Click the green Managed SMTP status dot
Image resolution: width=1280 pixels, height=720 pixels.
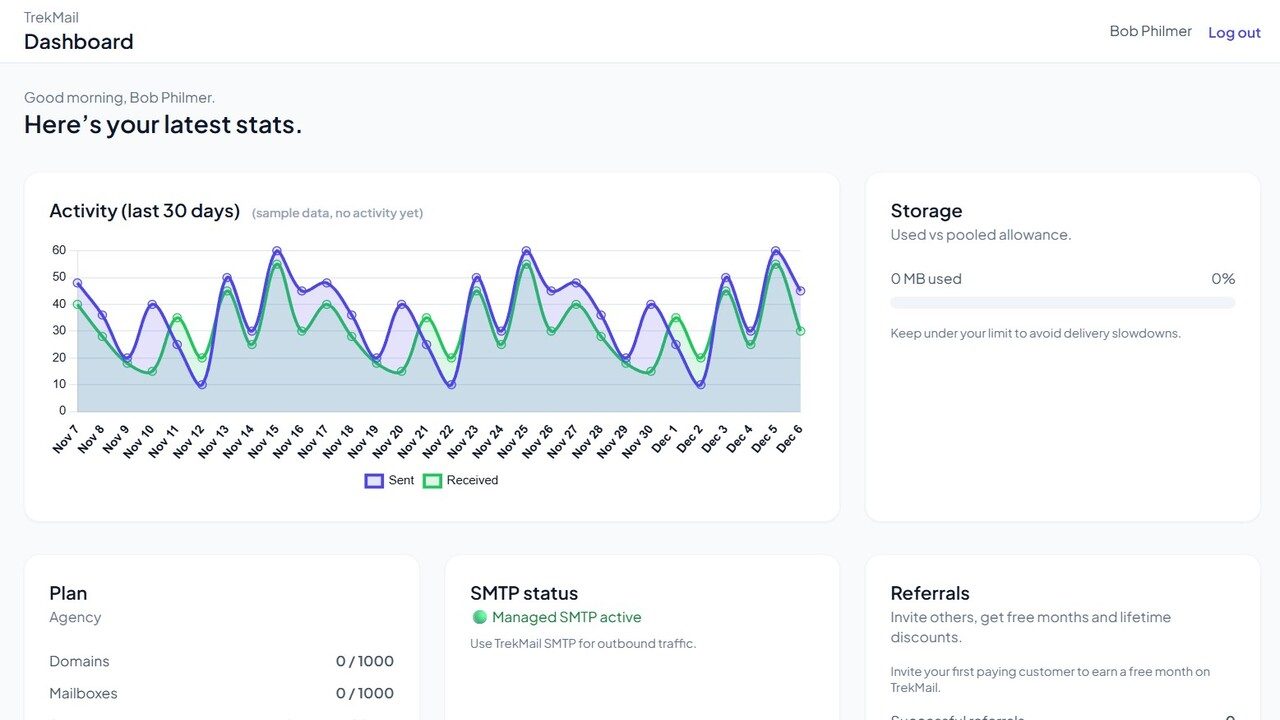click(x=479, y=617)
